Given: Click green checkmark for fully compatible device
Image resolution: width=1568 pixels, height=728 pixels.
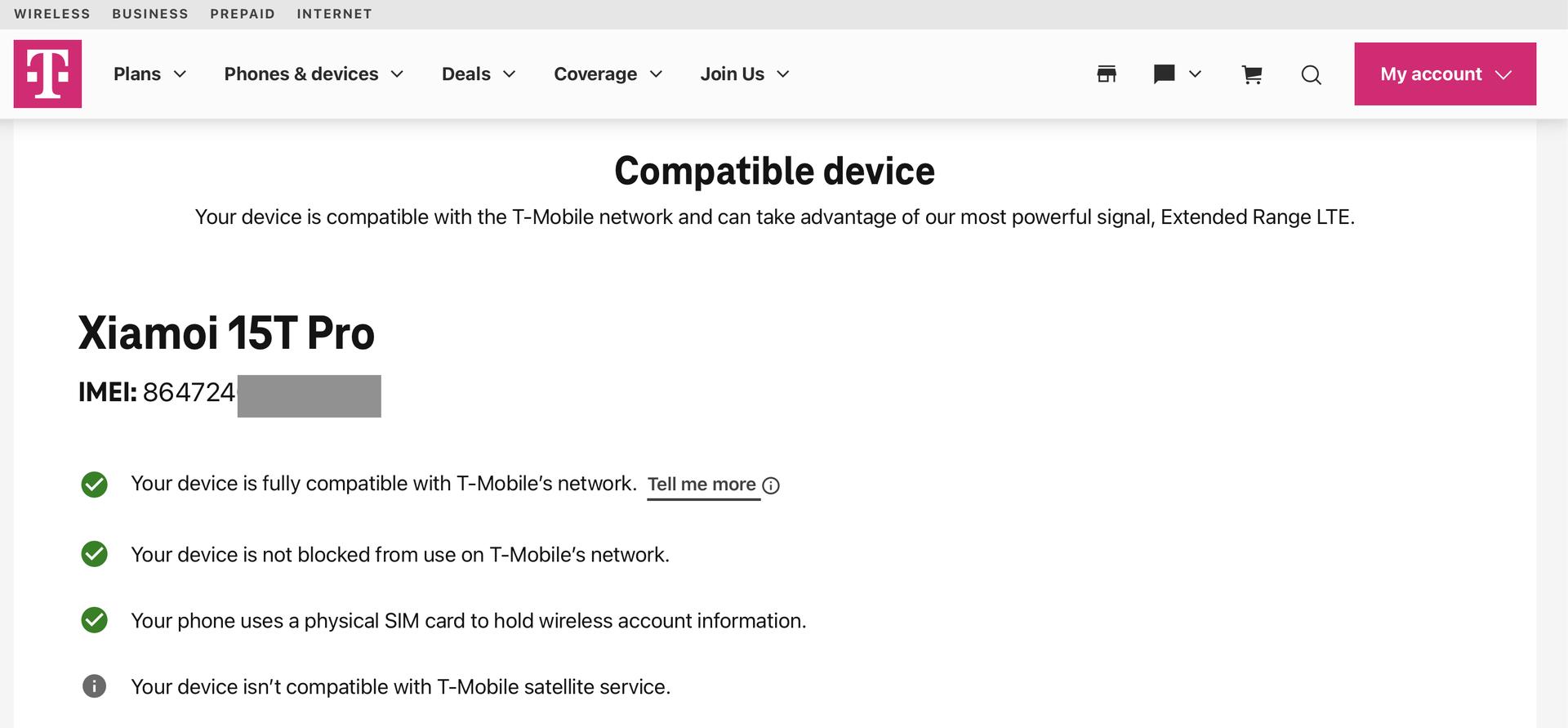Looking at the screenshot, I should (94, 485).
